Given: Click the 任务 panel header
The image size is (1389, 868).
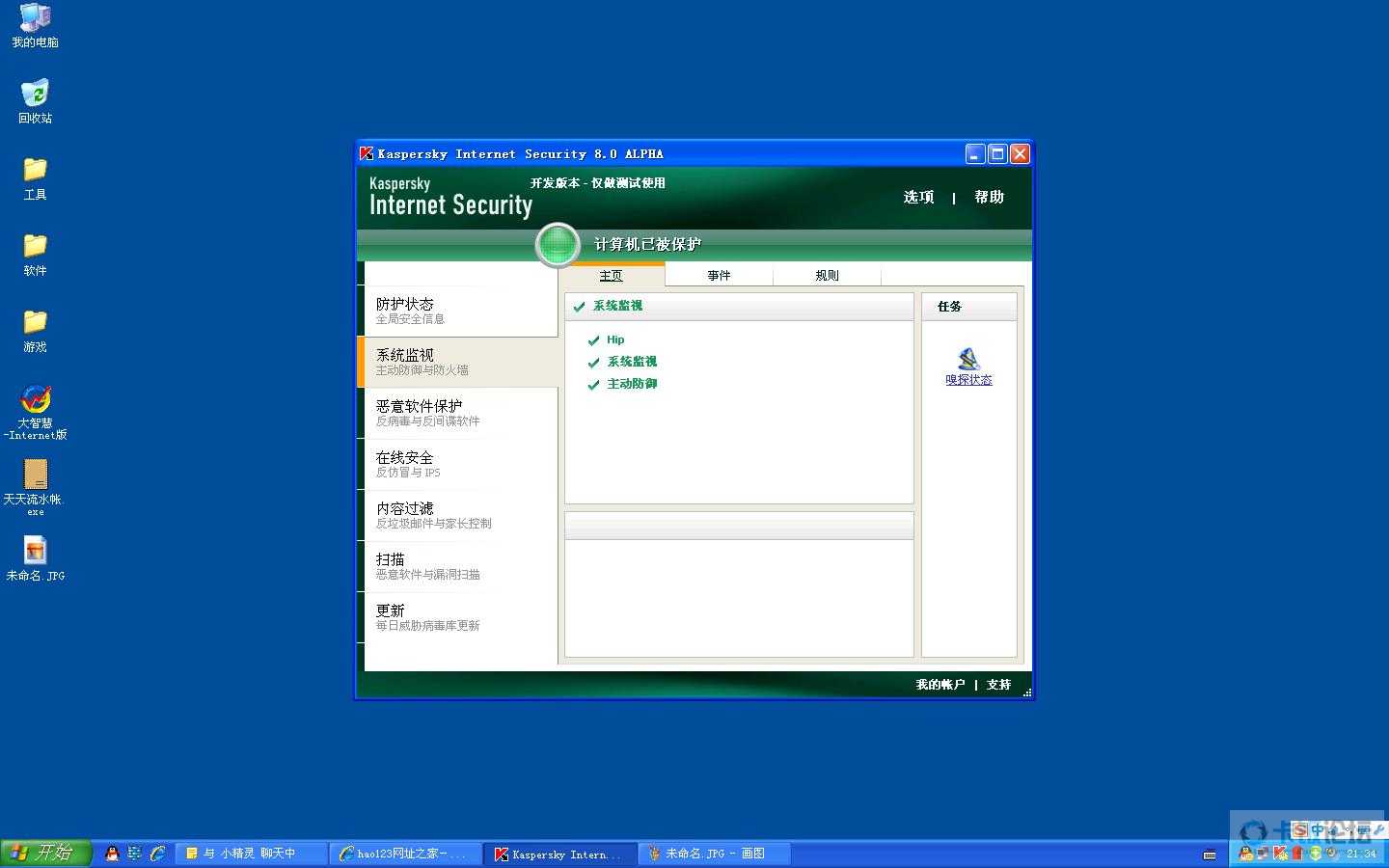Looking at the screenshot, I should point(968,307).
